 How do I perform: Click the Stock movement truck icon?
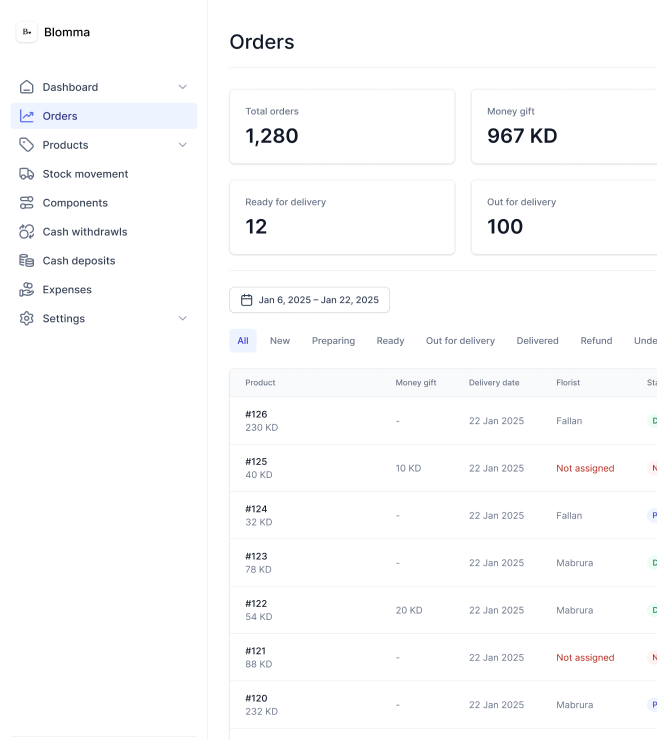point(27,174)
